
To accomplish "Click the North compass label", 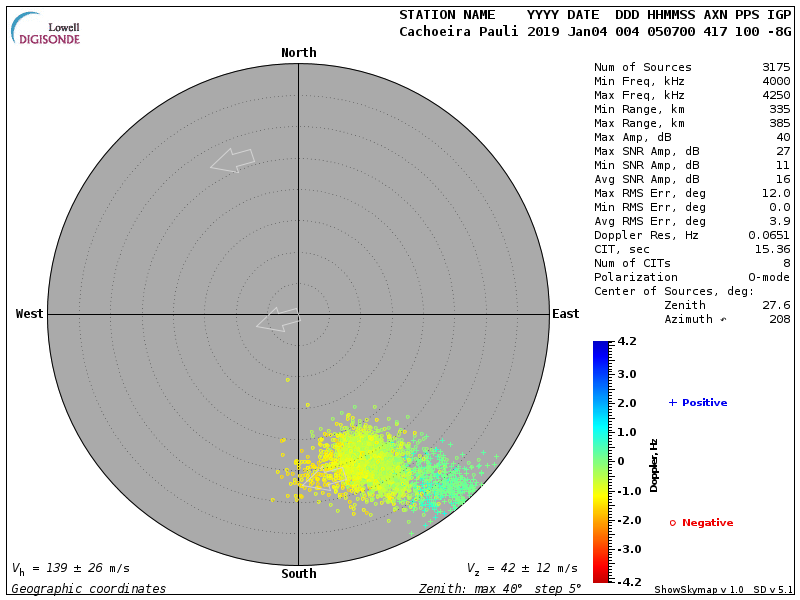I will 298,53.
